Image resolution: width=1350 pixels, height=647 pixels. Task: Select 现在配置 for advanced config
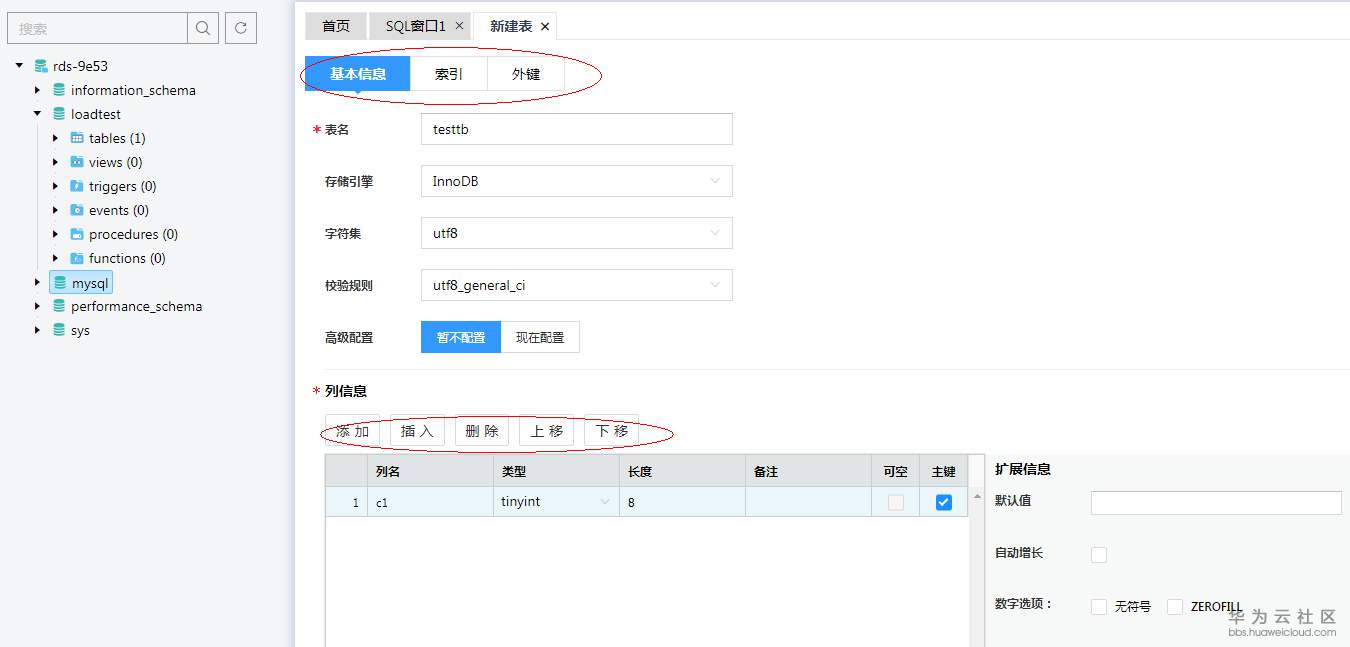click(x=540, y=337)
